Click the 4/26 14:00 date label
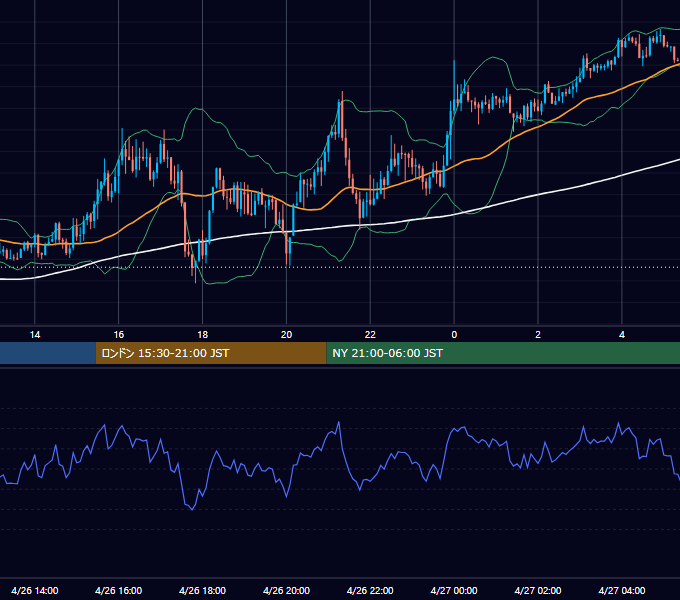Viewport: 680px width, 600px height. tap(35, 590)
